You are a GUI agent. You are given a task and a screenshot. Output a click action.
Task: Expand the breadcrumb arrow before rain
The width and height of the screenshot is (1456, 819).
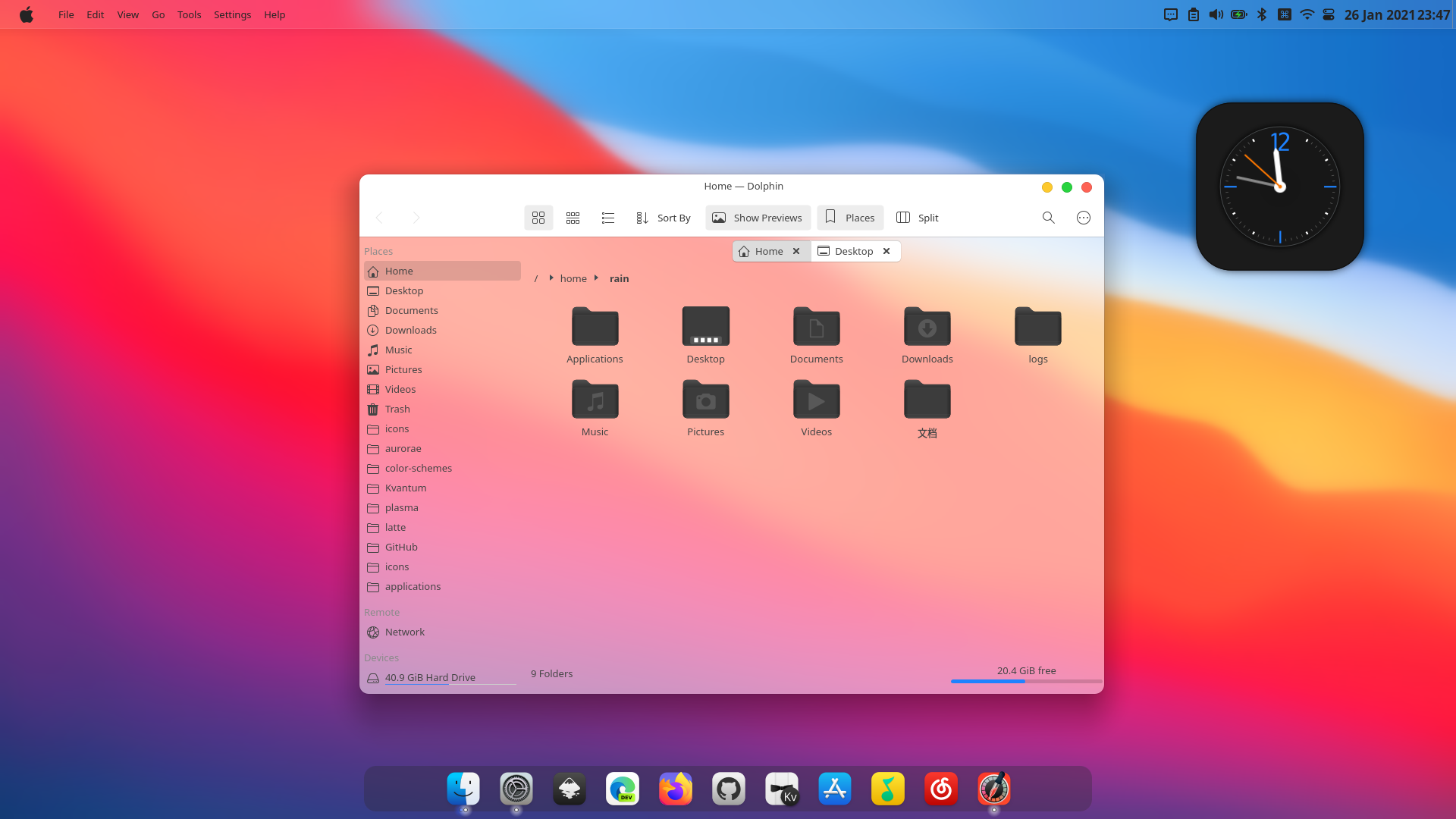pos(597,278)
